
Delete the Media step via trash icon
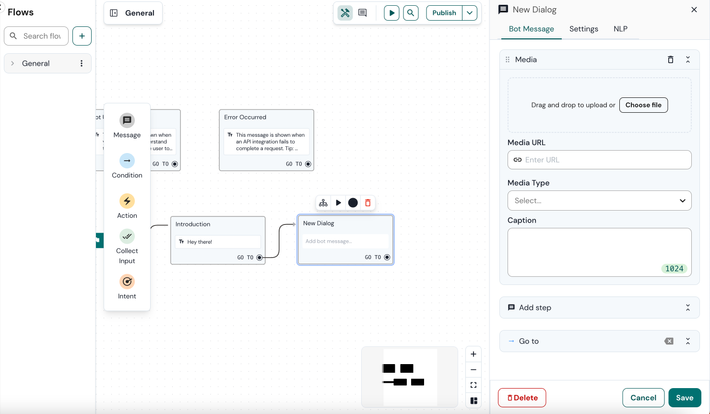[x=670, y=60]
